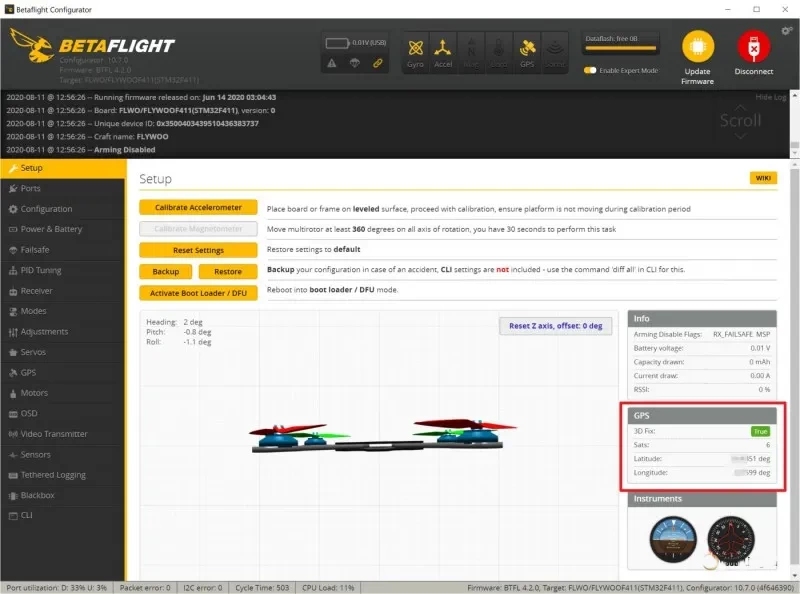
Task: Go to the Power & Battery tab
Action: point(62,230)
